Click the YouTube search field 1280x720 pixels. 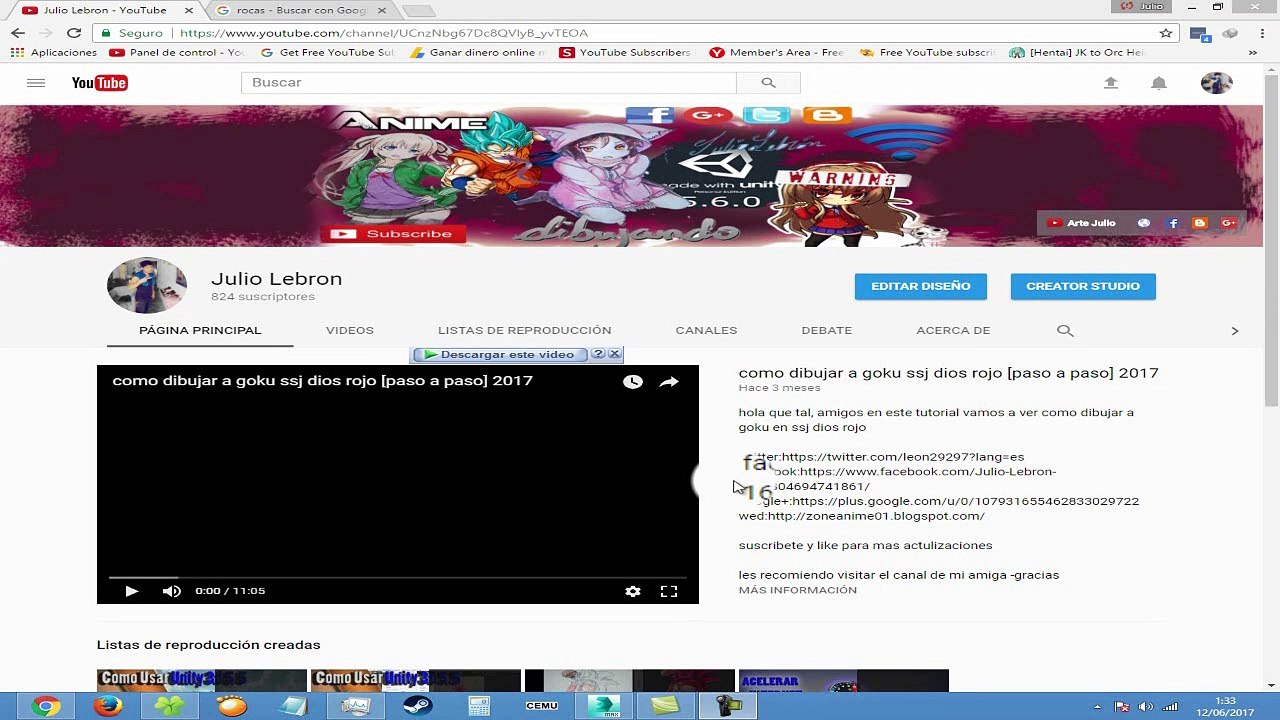click(x=488, y=82)
